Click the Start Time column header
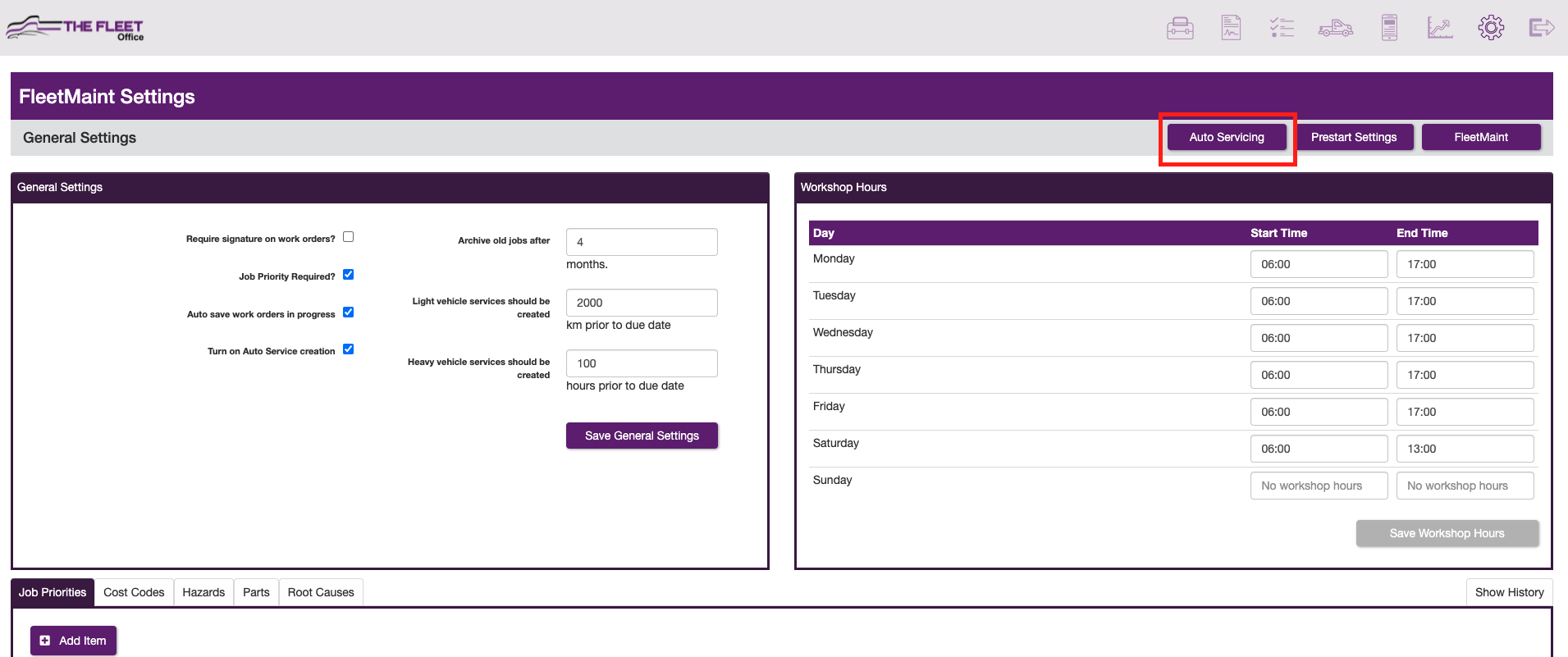This screenshot has width=1568, height=657. (1278, 233)
